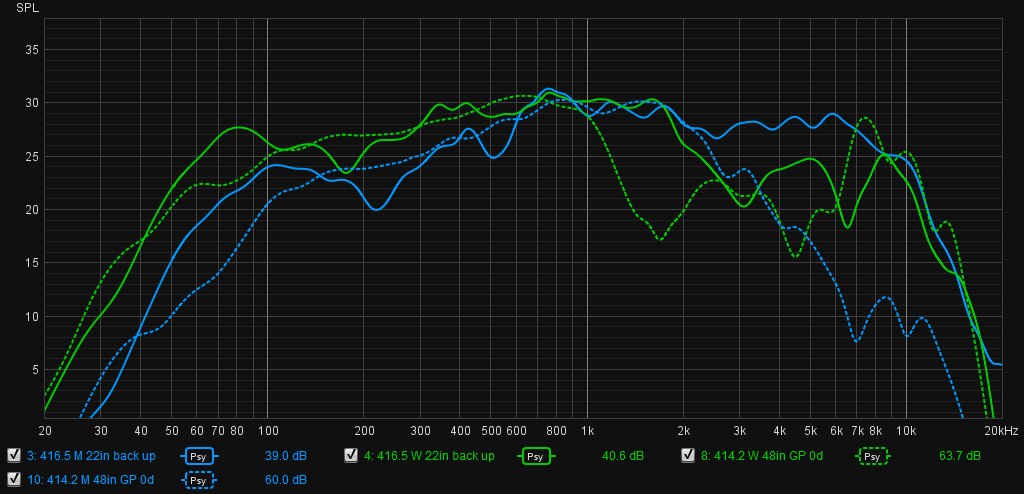
Task: Select label '4: 416.5 W 22in back up'
Action: 429,455
